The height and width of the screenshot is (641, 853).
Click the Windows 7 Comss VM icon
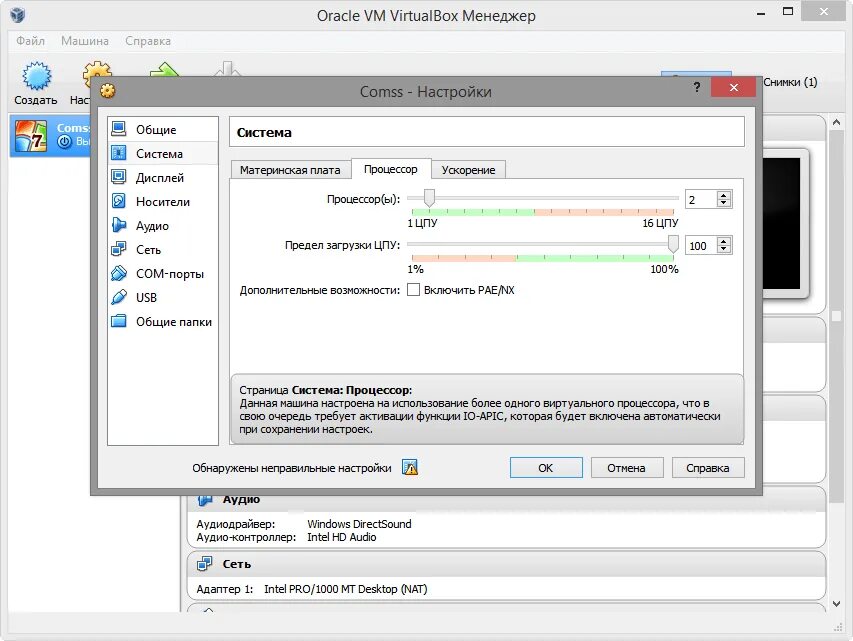tap(30, 135)
